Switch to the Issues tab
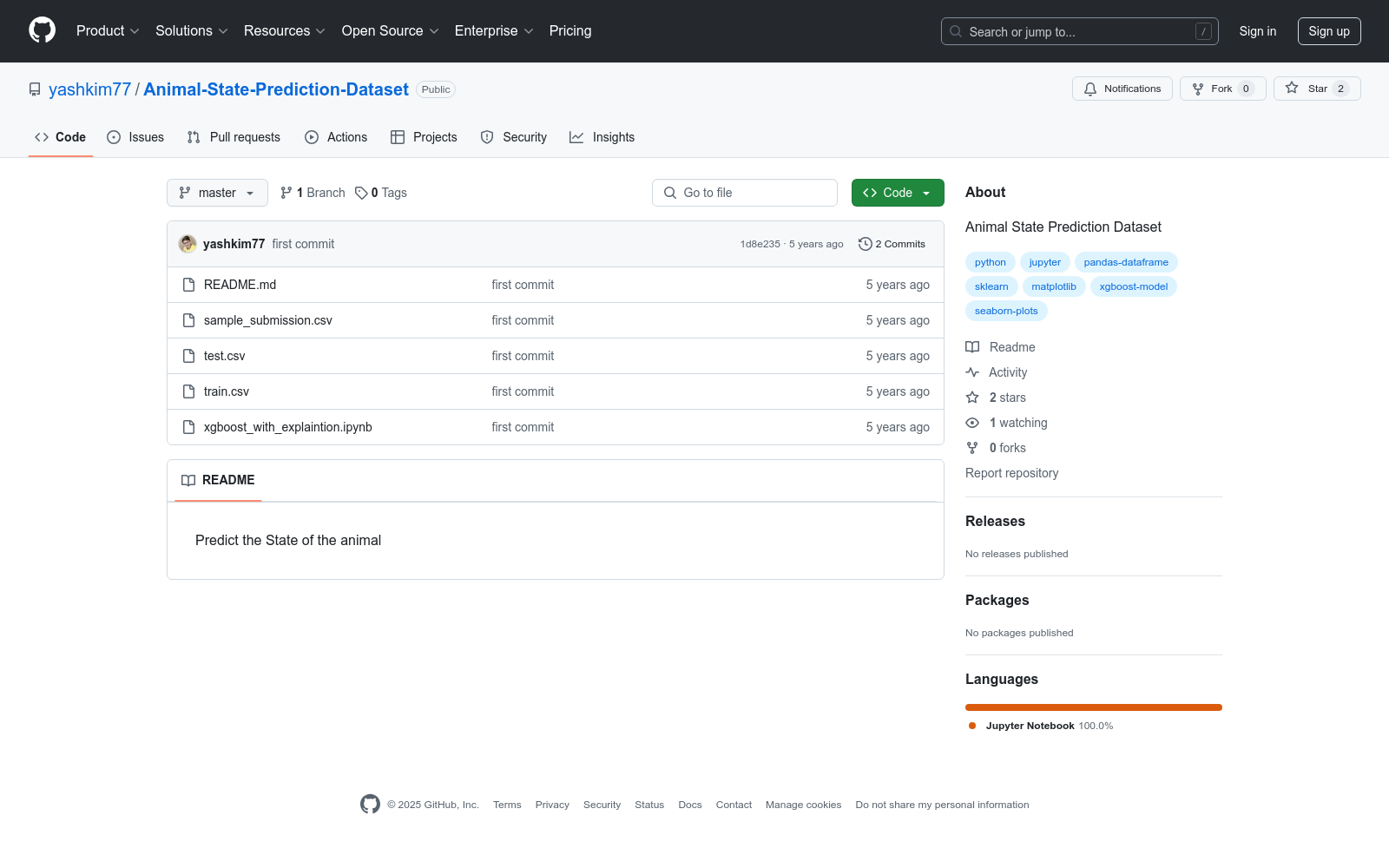Viewport: 1389px width, 868px height. 135,137
